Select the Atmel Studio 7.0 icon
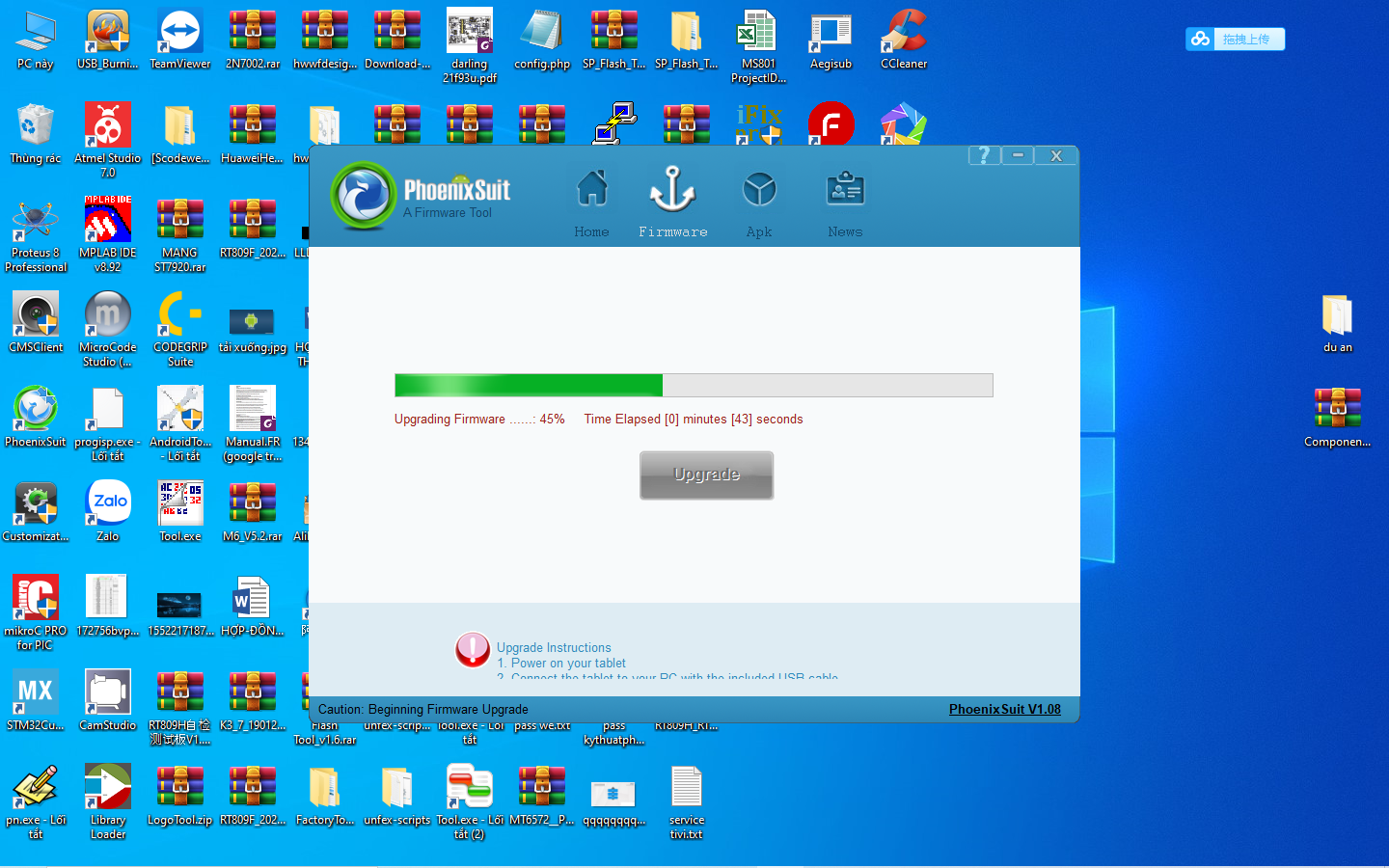Viewport: 1389px width, 868px height. tap(108, 140)
